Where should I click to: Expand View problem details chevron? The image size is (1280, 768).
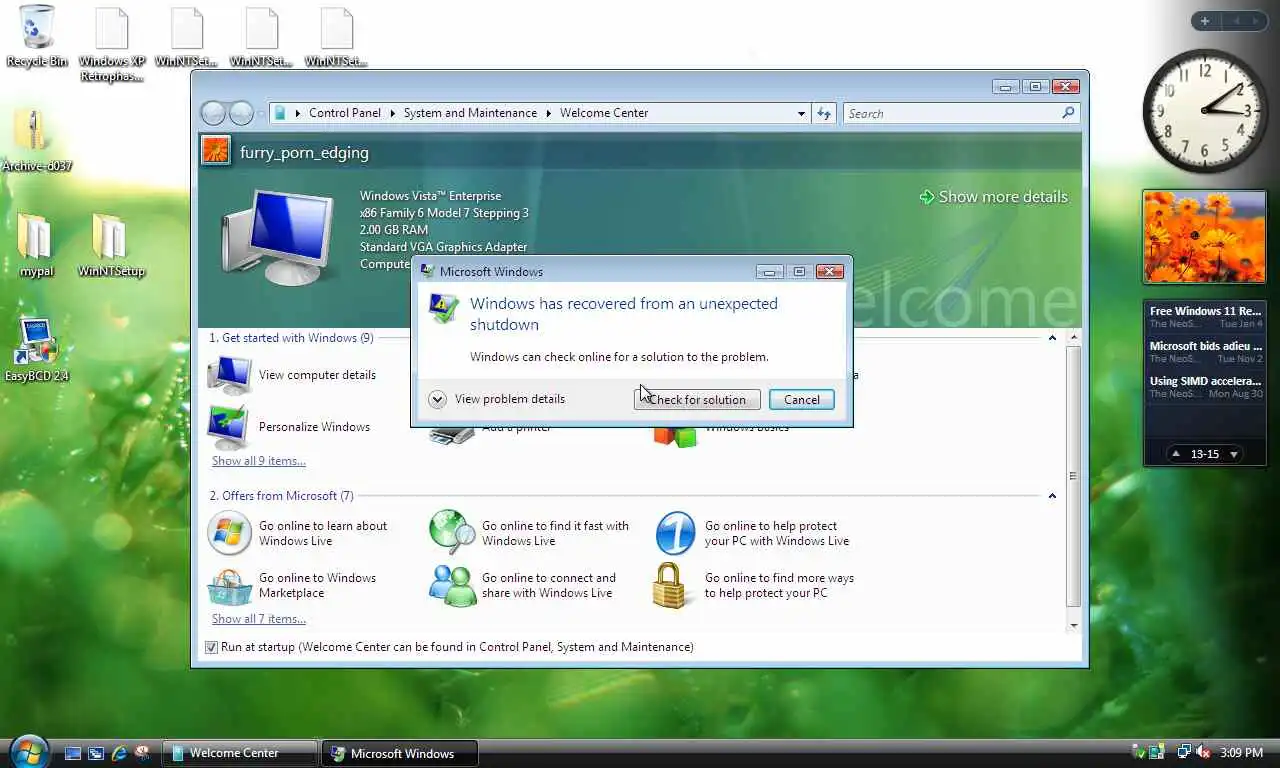click(437, 399)
